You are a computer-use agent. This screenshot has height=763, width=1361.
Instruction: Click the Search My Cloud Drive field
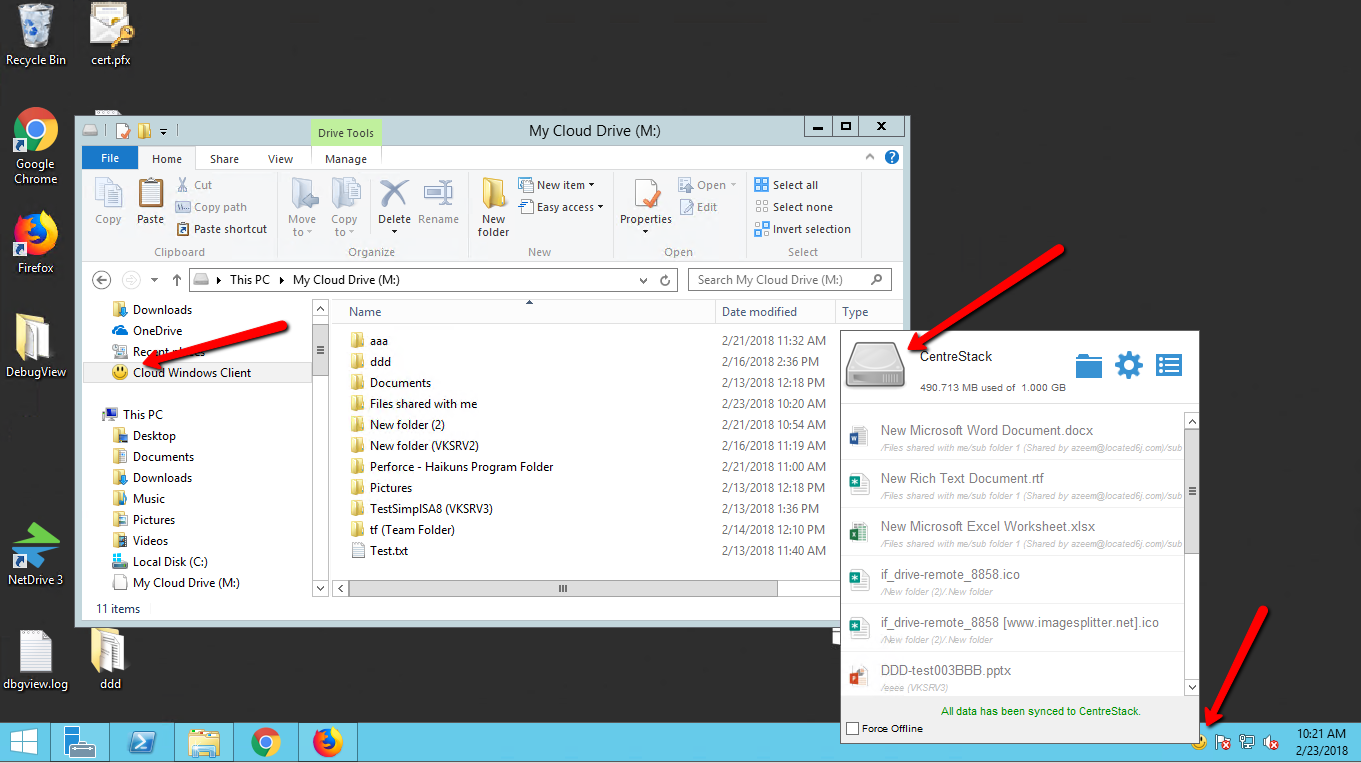click(780, 280)
